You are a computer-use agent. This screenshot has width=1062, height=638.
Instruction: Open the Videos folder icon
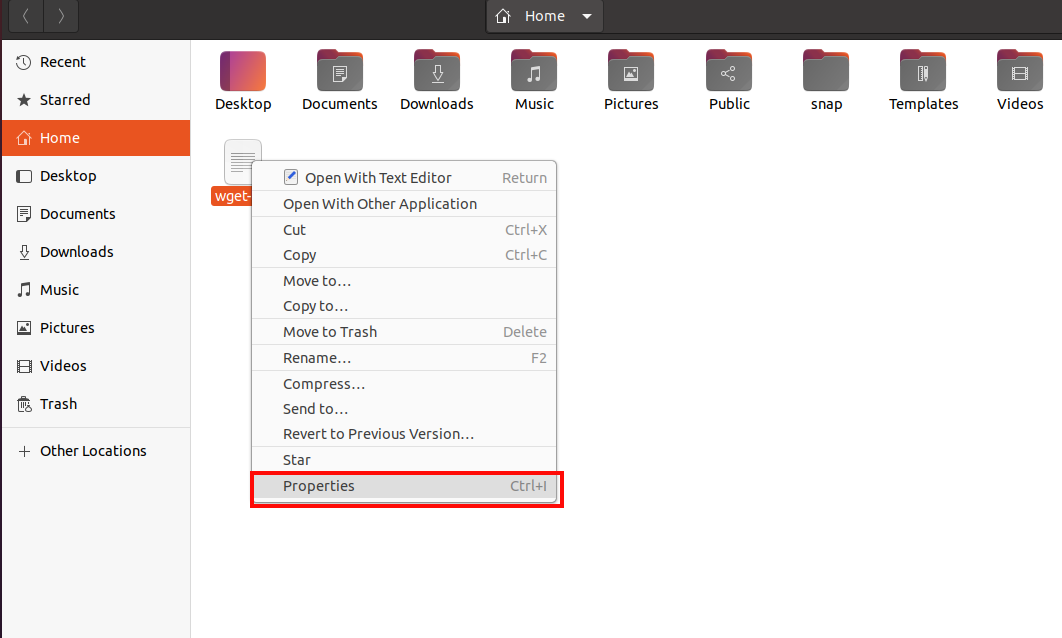[x=1019, y=80]
